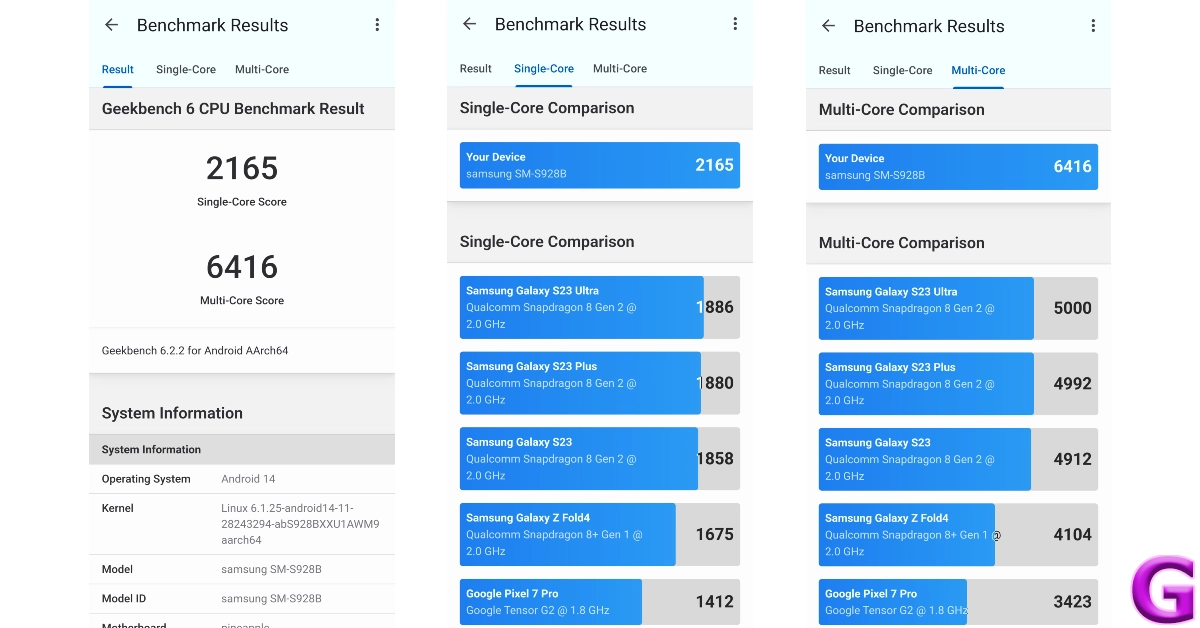Tap Galaxy S23 Ultra multi-core entry 5000

pyautogui.click(x=958, y=308)
